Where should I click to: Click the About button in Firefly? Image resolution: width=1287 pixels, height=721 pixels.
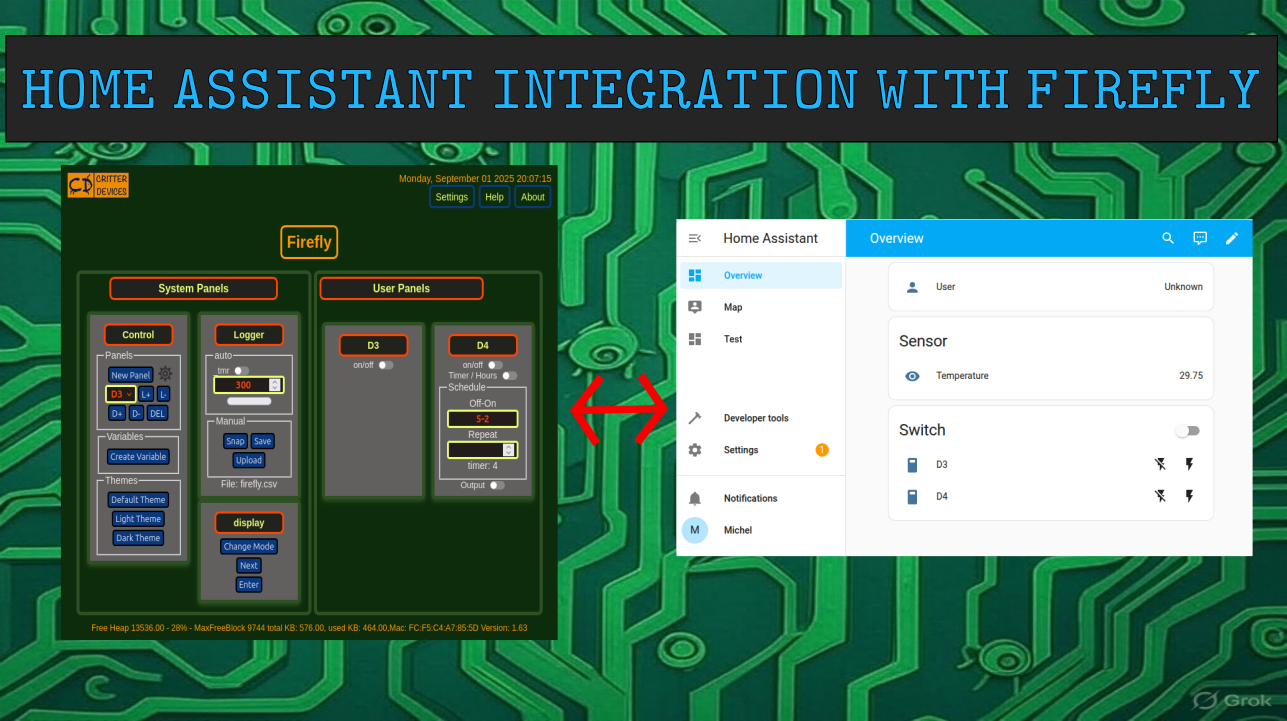pos(533,197)
